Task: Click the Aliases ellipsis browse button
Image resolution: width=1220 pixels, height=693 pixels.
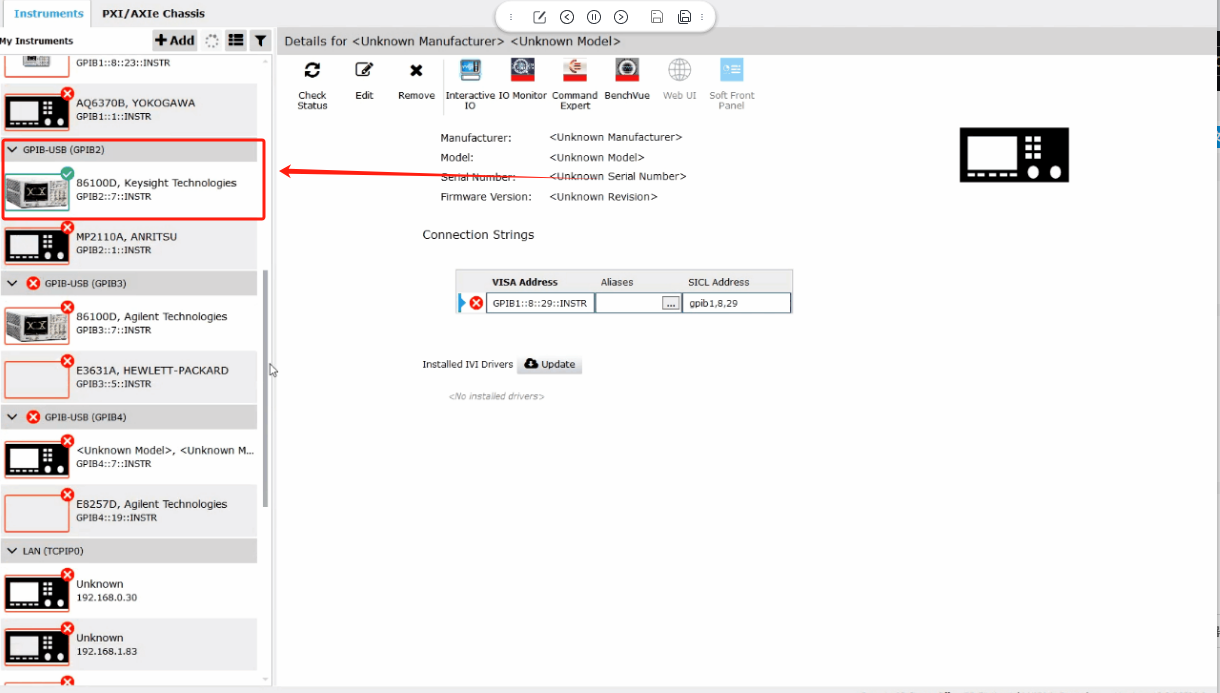Action: [670, 303]
